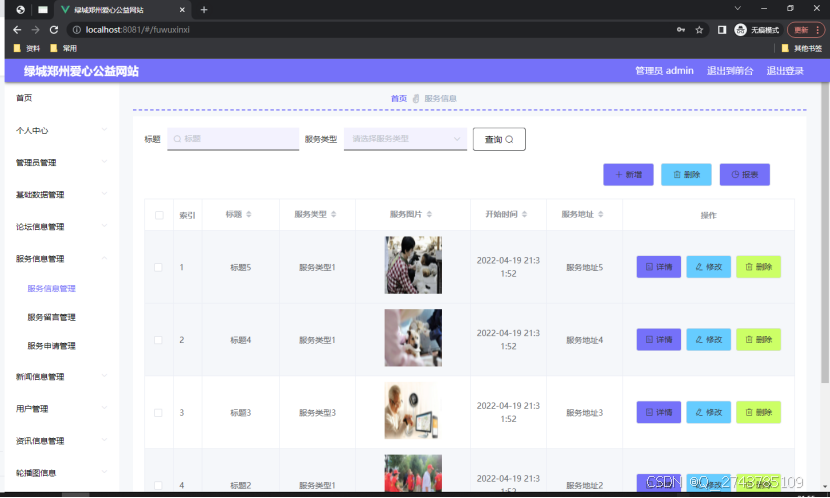
Task: Reload the current browser page
Action: (x=53, y=30)
